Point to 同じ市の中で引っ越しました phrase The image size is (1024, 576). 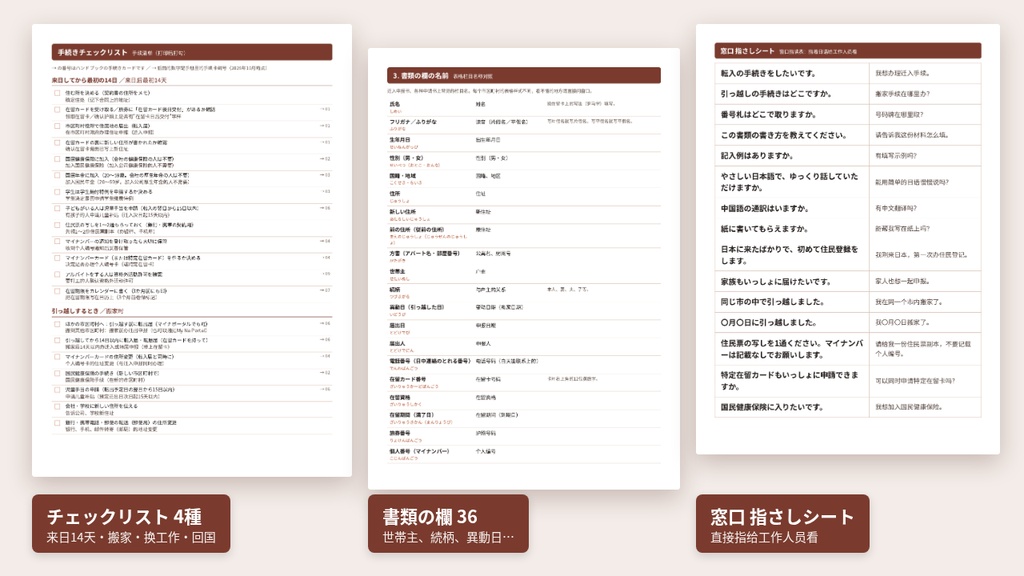(772, 302)
